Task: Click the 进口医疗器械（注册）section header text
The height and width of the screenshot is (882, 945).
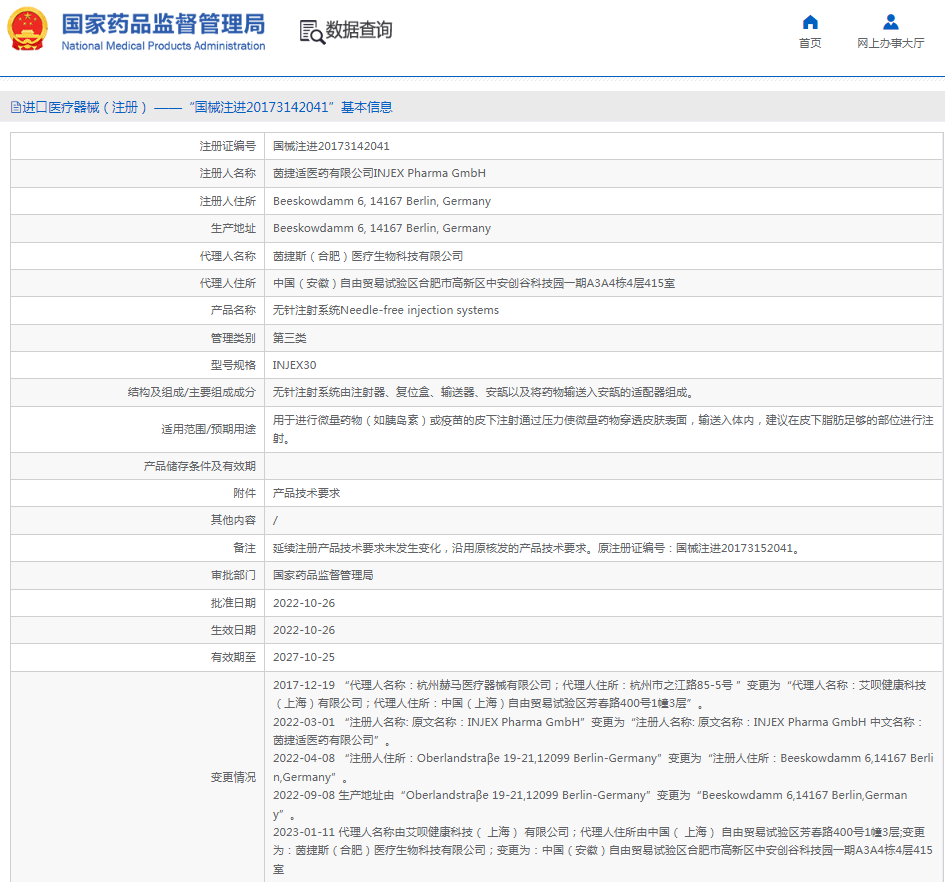Action: click(86, 107)
